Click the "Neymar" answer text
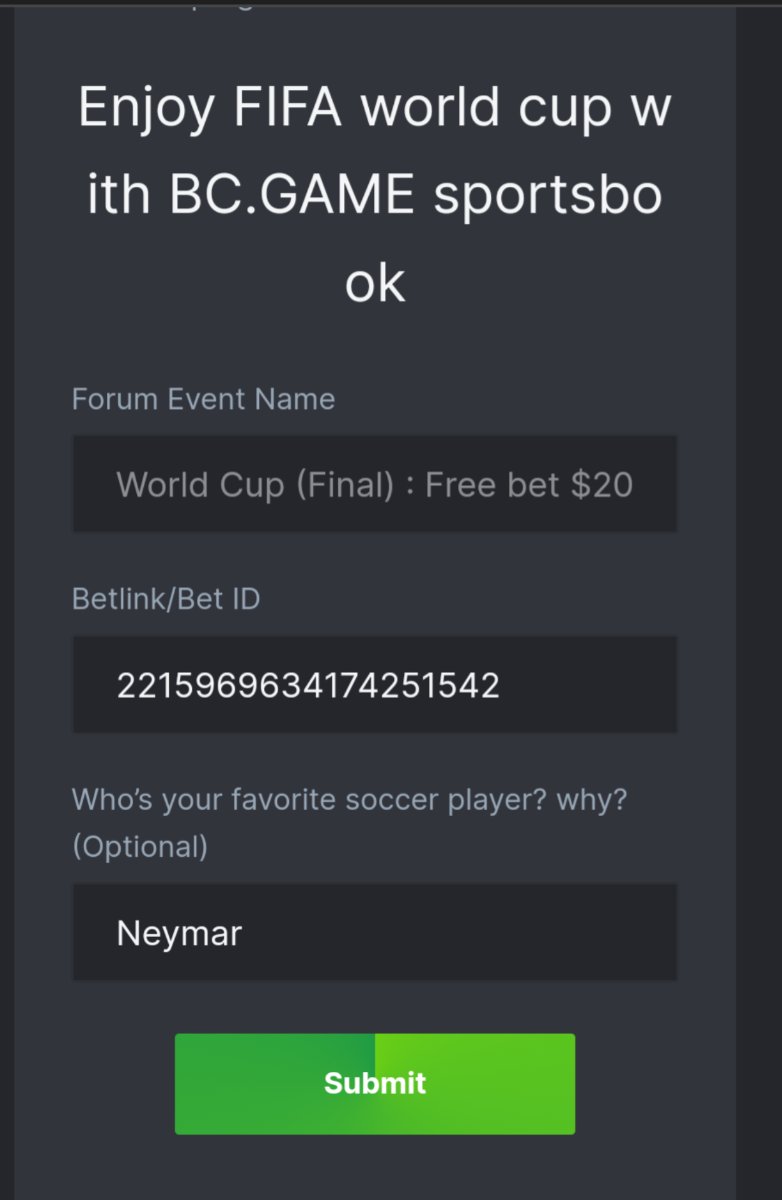Image resolution: width=782 pixels, height=1200 pixels. (x=180, y=934)
